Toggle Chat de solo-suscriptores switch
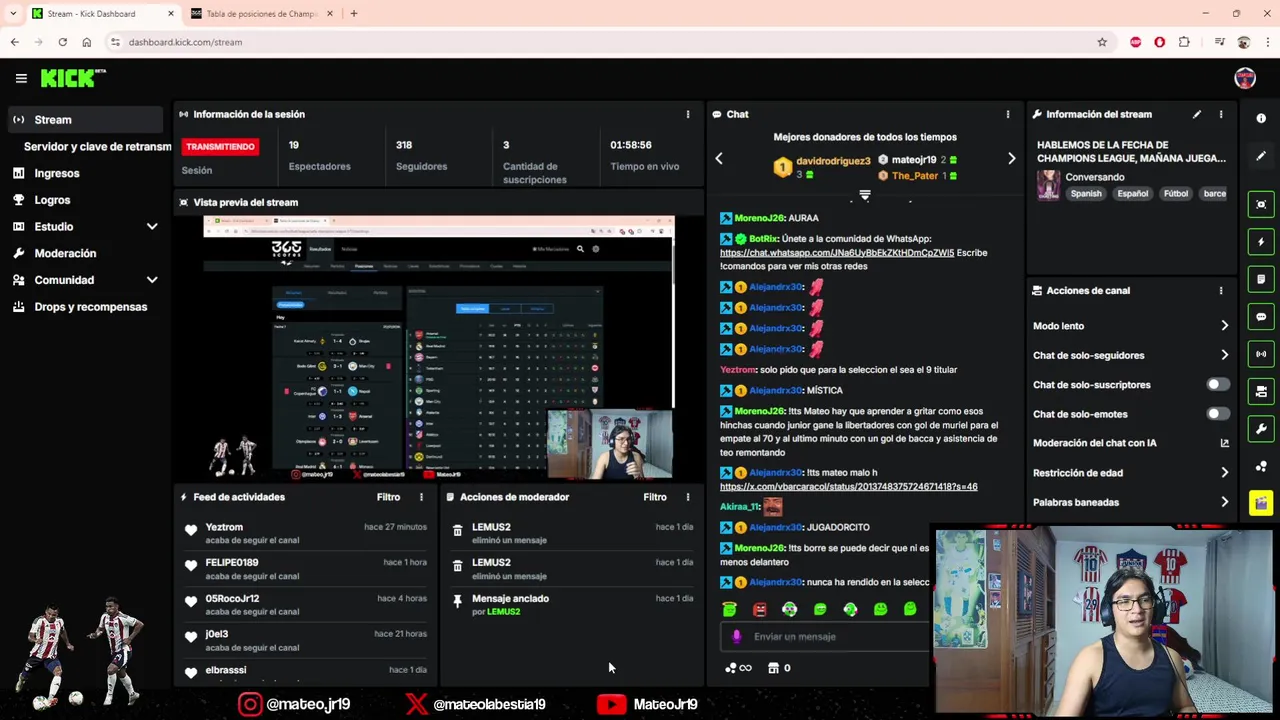 point(1217,384)
